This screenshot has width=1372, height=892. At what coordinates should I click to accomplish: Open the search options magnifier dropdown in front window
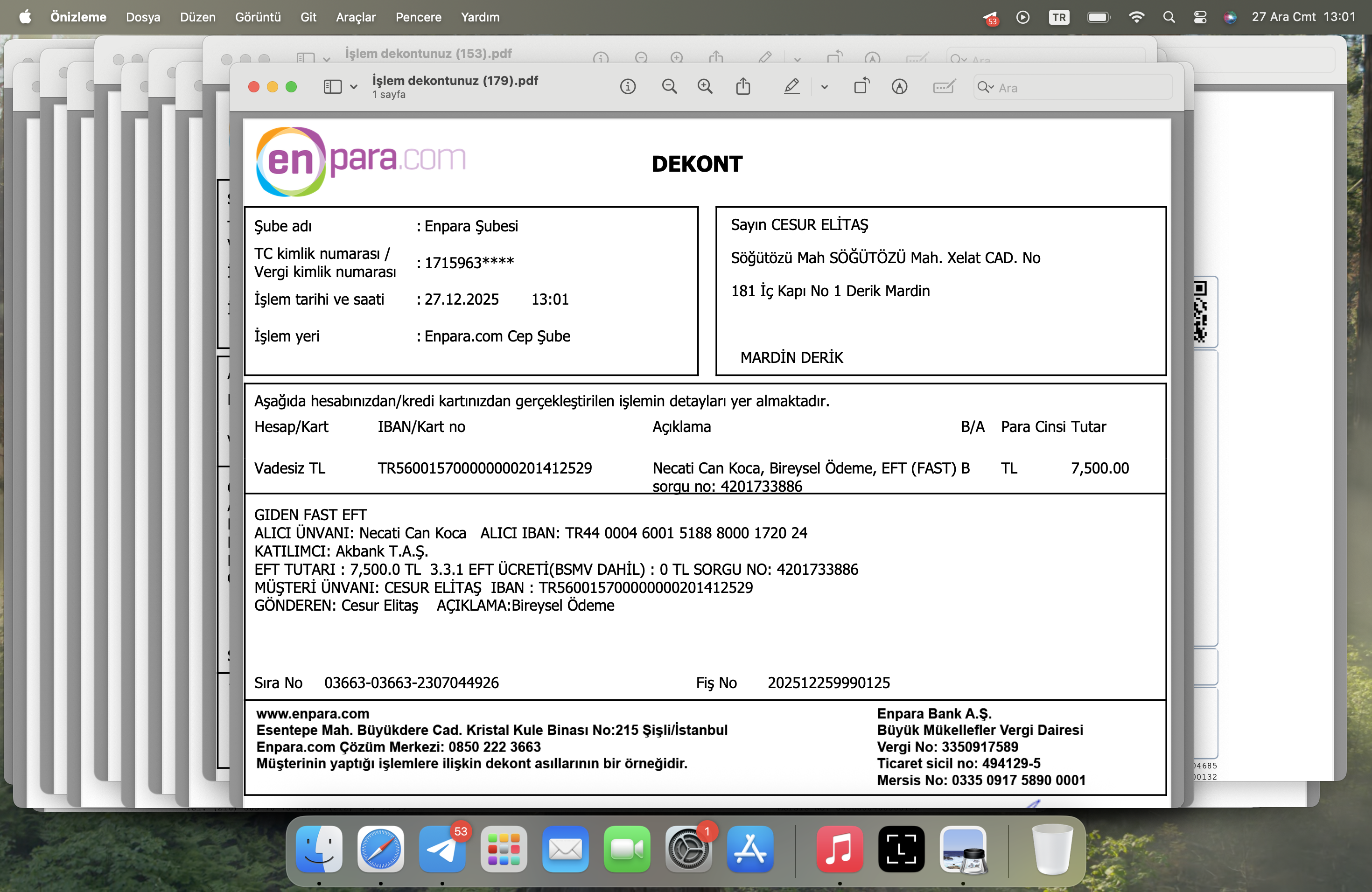[985, 87]
